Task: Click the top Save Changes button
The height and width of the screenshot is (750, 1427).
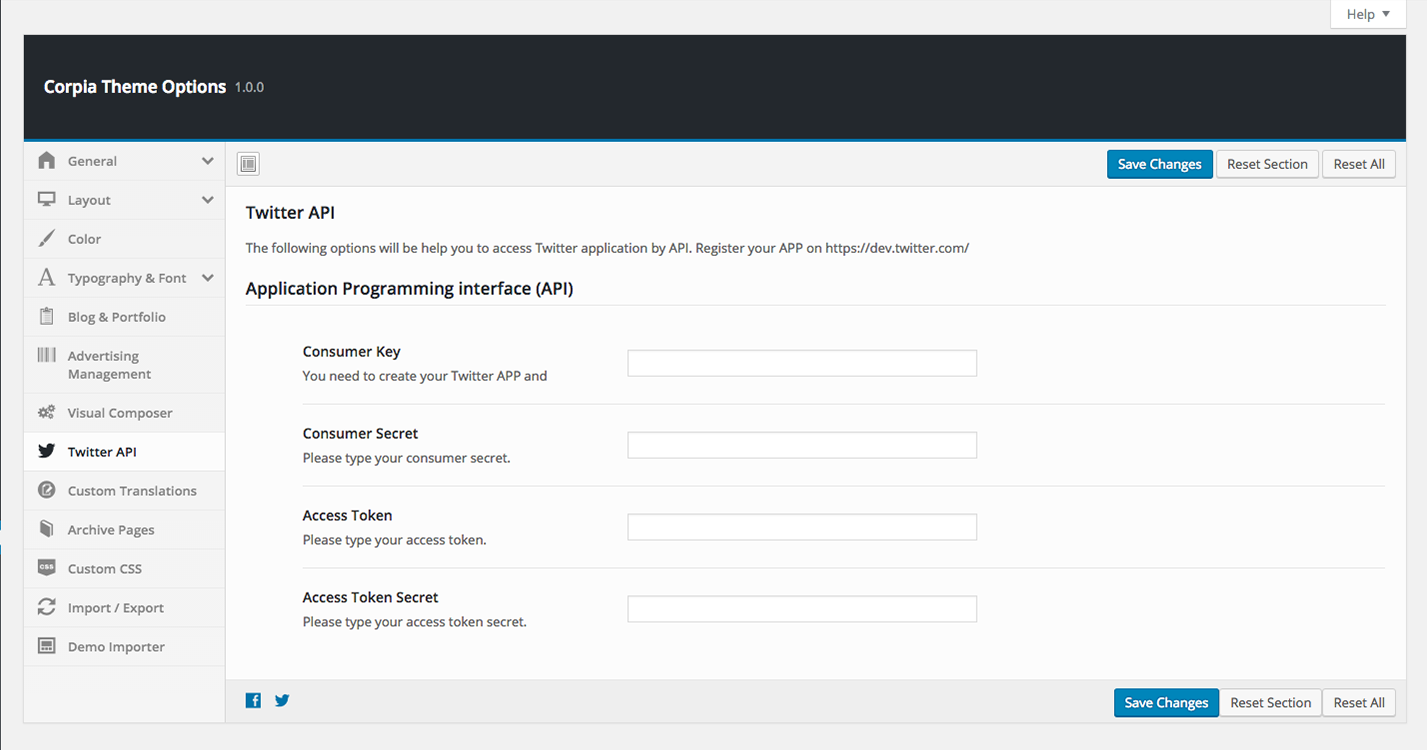Action: click(x=1159, y=164)
